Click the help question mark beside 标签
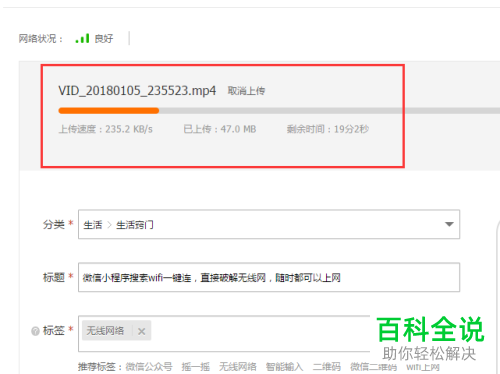 (35, 331)
